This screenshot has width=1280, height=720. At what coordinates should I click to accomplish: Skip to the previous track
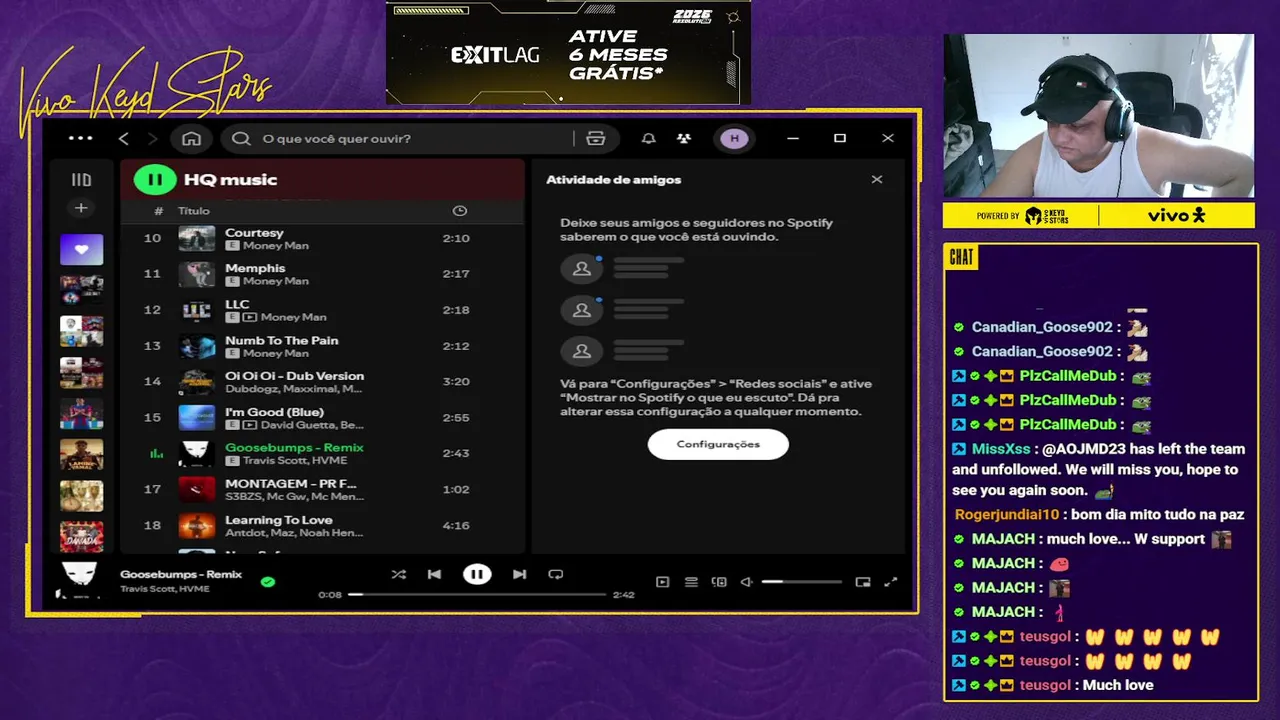(x=434, y=574)
